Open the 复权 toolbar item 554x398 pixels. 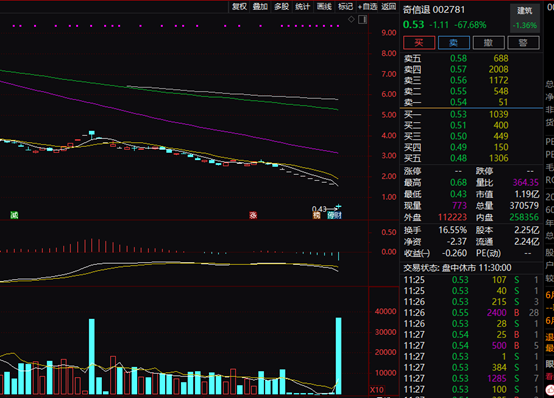tap(240, 6)
